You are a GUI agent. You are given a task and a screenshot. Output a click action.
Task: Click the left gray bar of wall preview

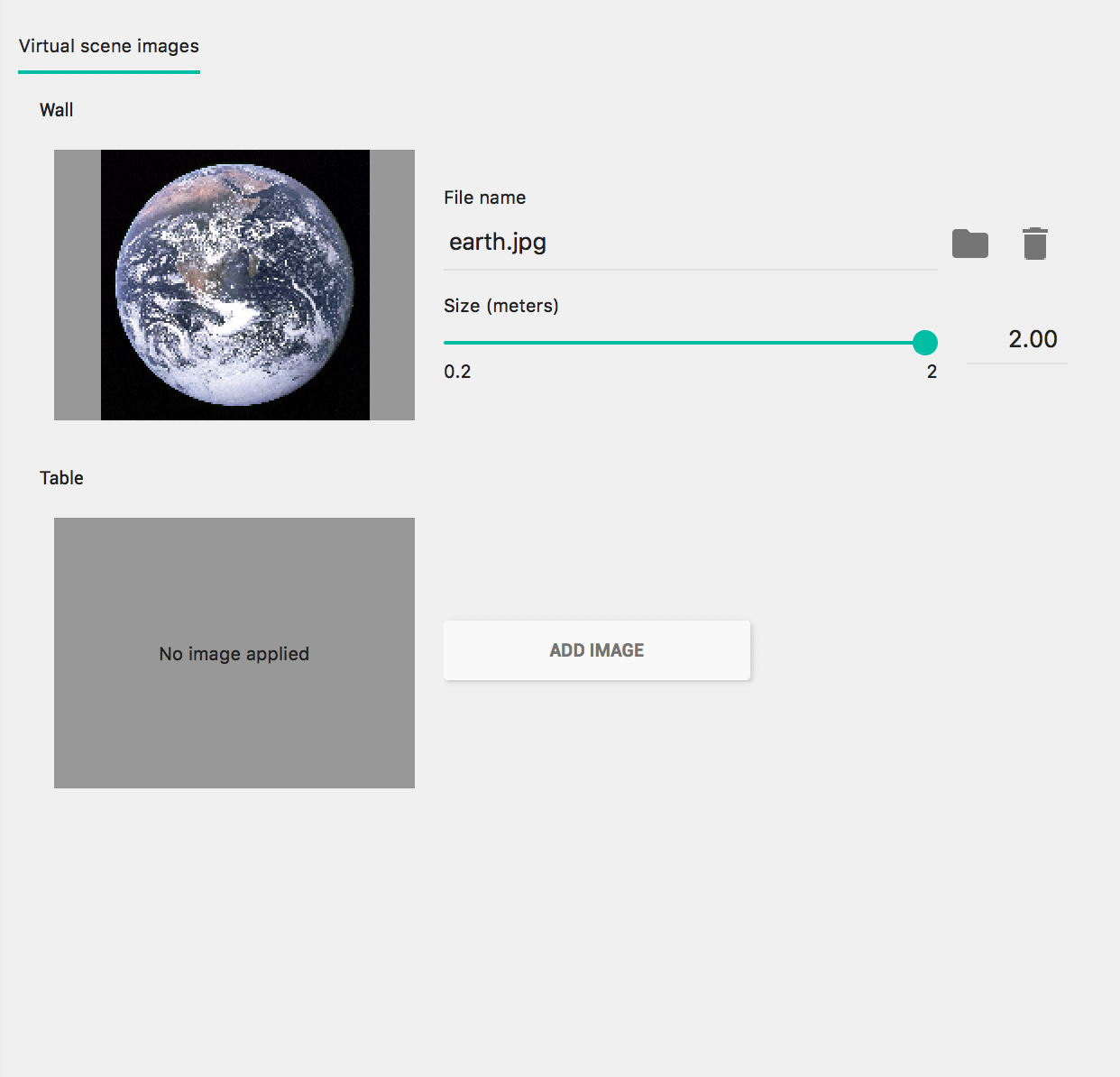click(x=78, y=285)
